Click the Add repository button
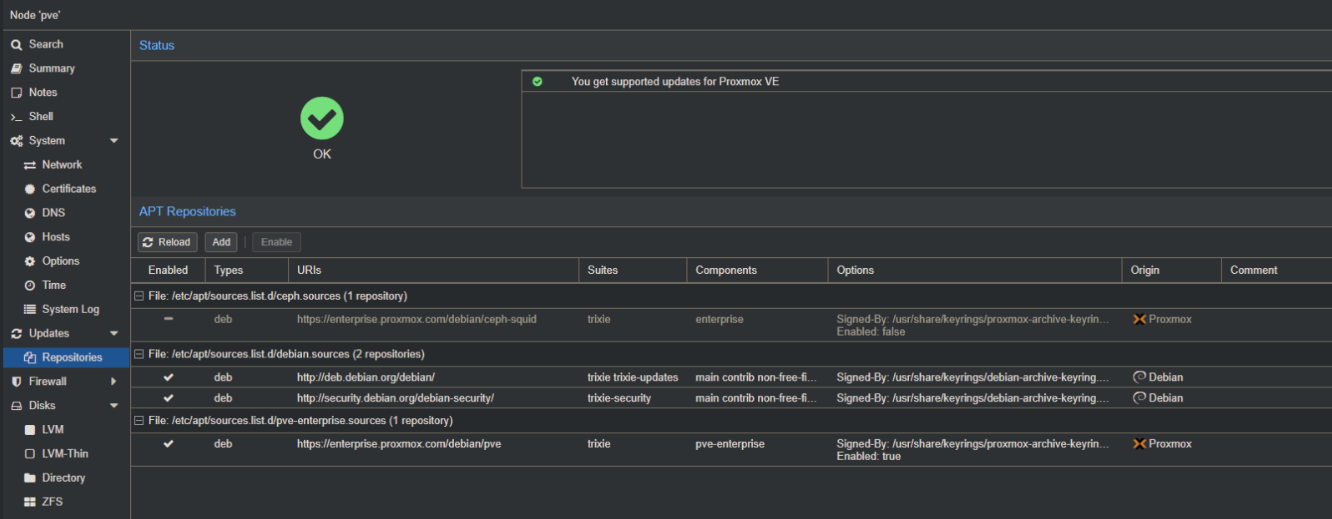1332x519 pixels. click(221, 242)
